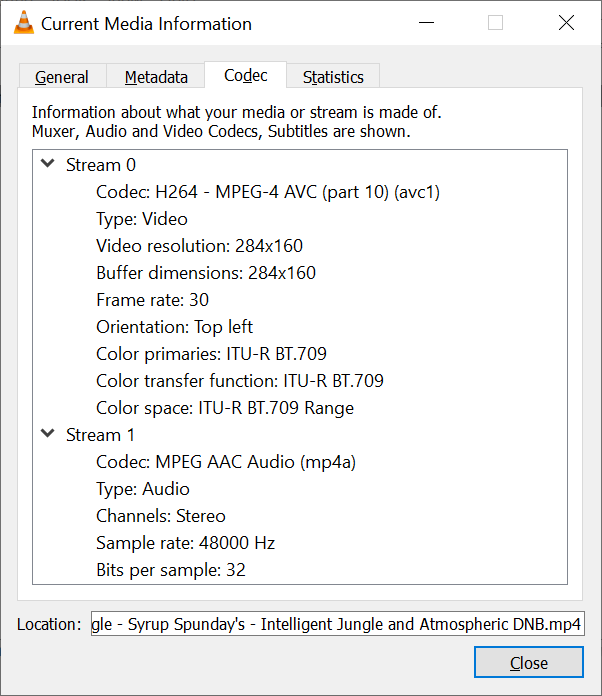Close the window with the X icon
The height and width of the screenshot is (696, 602).
(566, 23)
